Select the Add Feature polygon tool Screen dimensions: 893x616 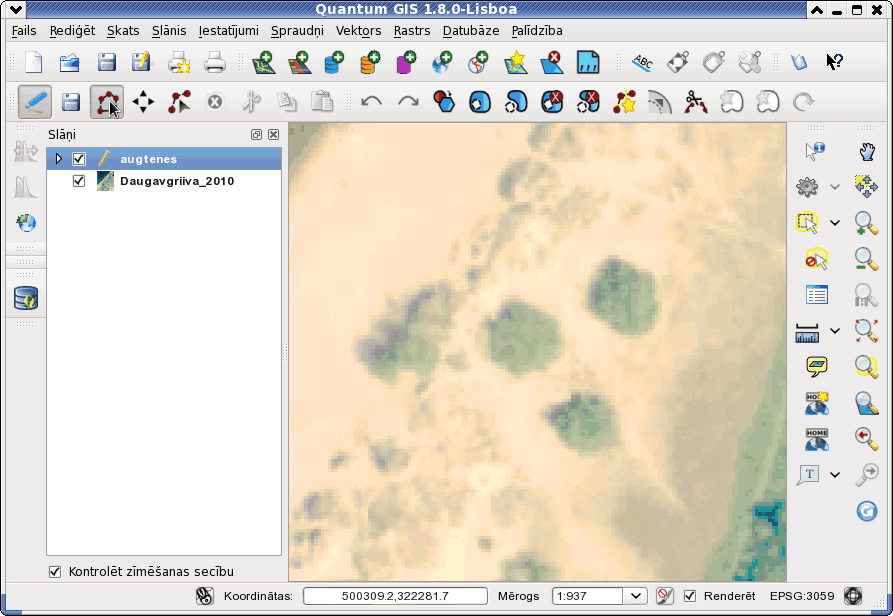click(x=106, y=102)
